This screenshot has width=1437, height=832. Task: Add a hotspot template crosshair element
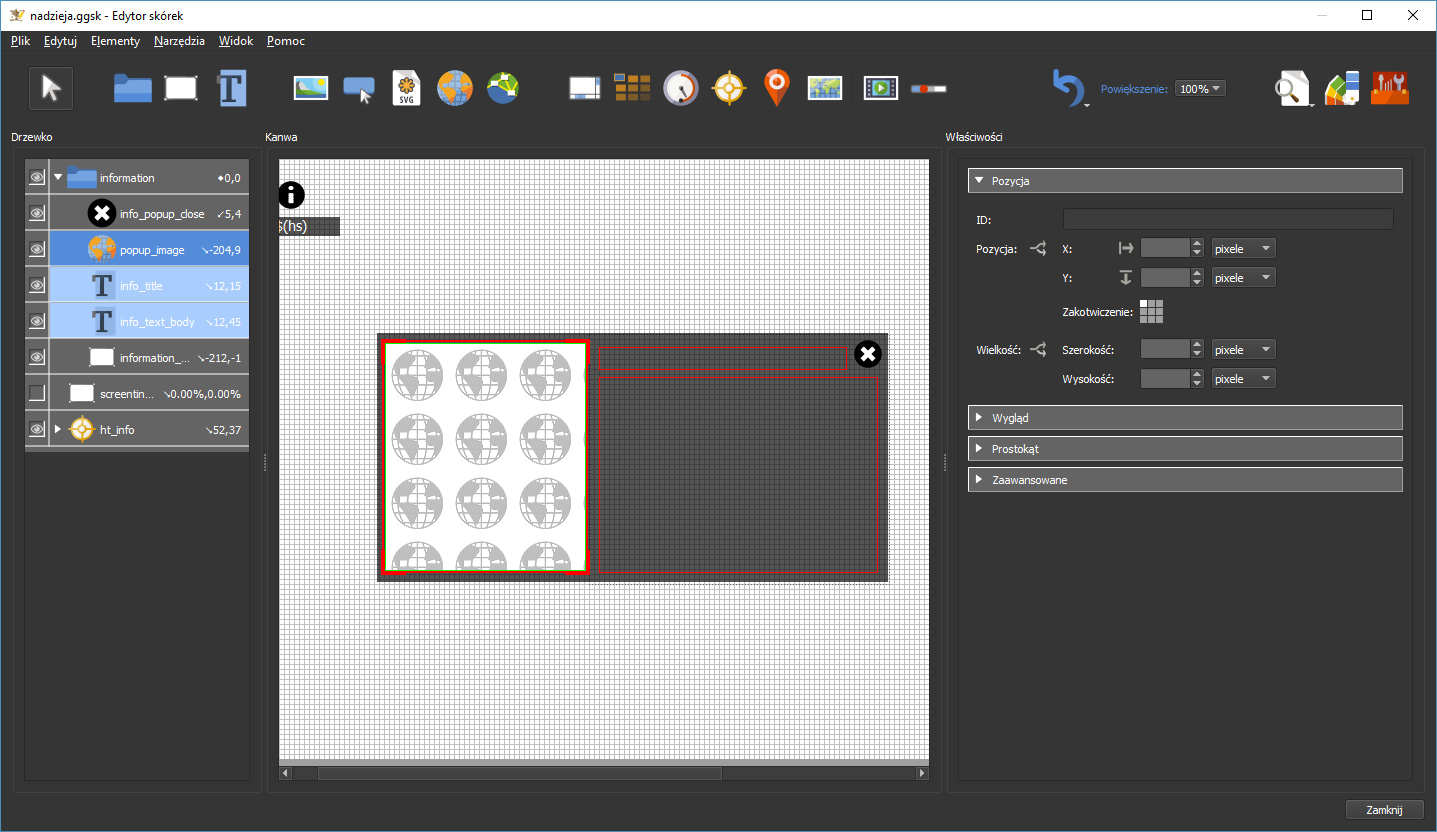[729, 88]
